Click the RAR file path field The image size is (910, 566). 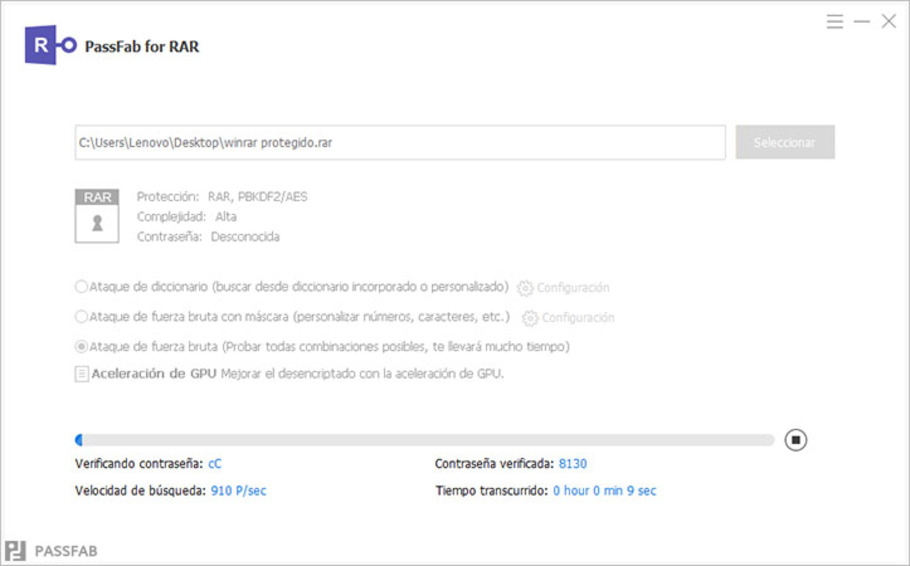[x=400, y=142]
